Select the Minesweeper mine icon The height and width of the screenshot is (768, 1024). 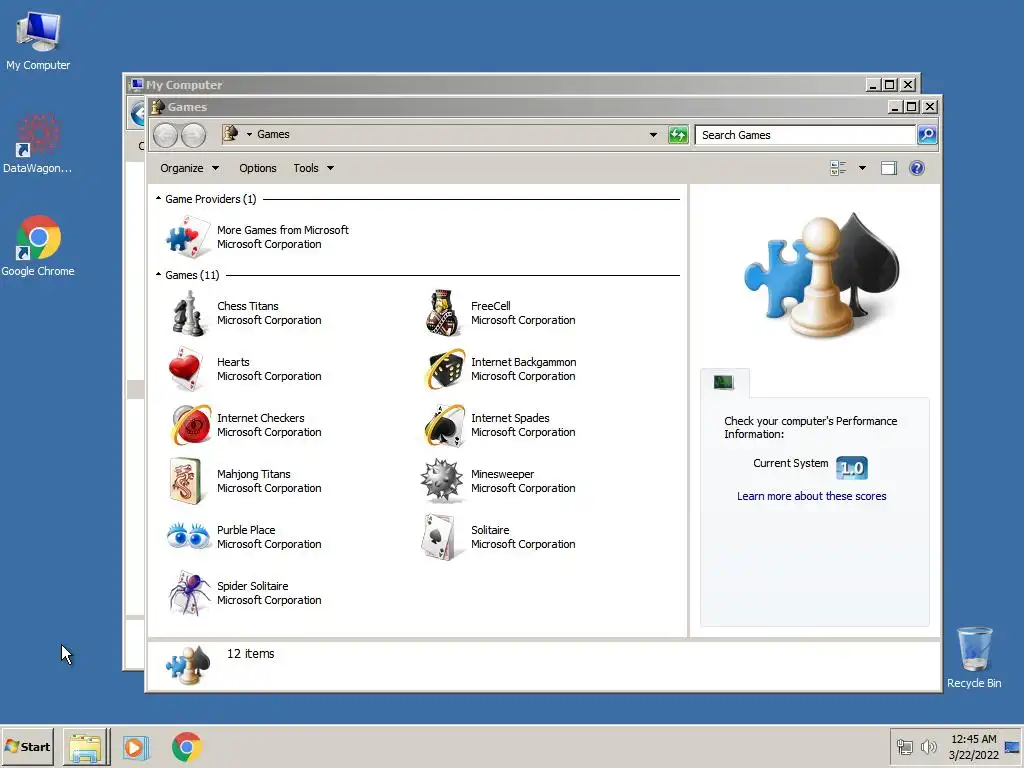442,481
